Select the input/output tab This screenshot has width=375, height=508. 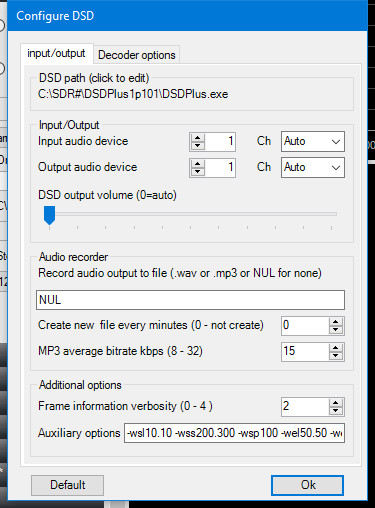coord(56,53)
